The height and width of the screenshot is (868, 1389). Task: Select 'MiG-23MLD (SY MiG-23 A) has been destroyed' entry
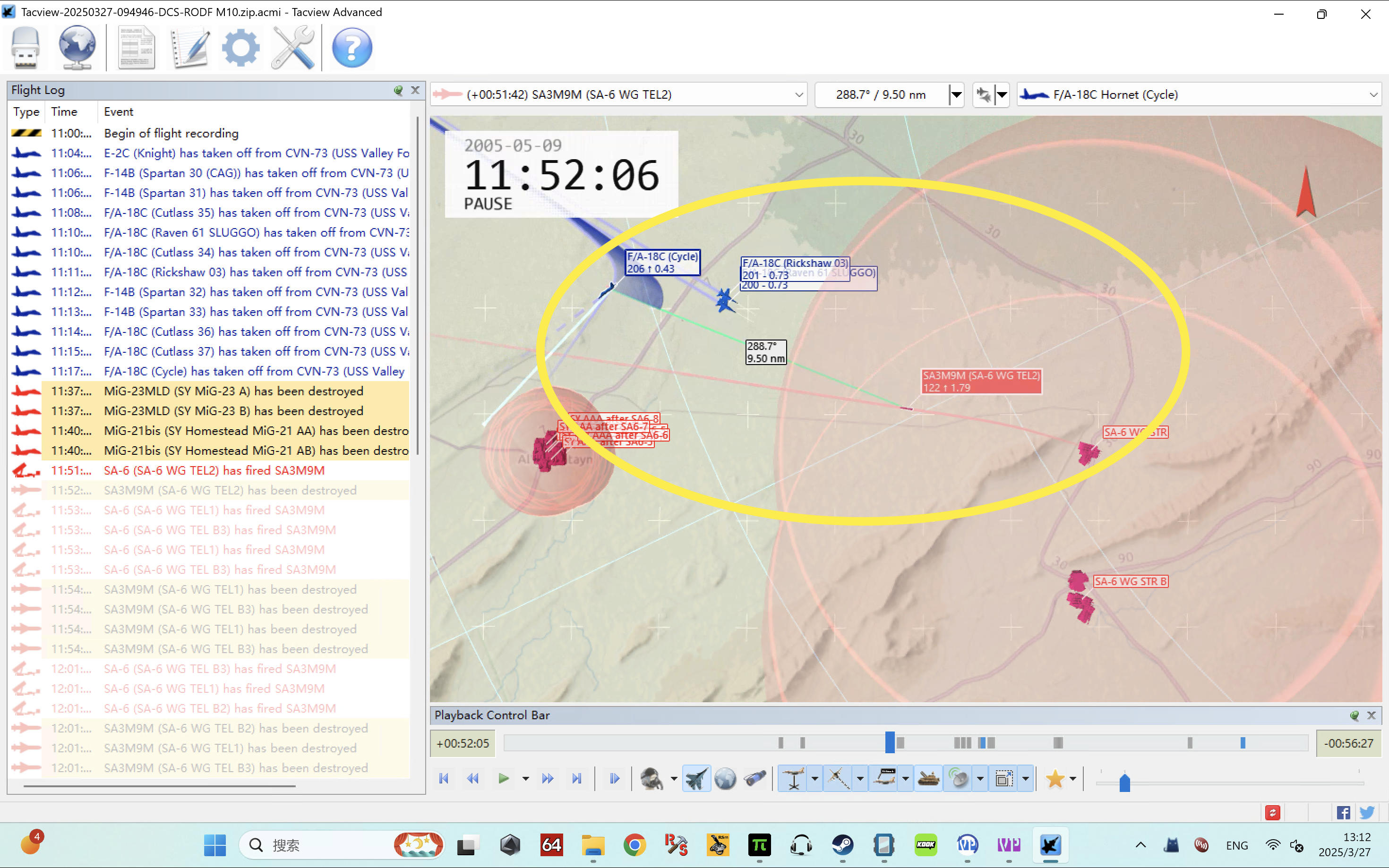210,391
